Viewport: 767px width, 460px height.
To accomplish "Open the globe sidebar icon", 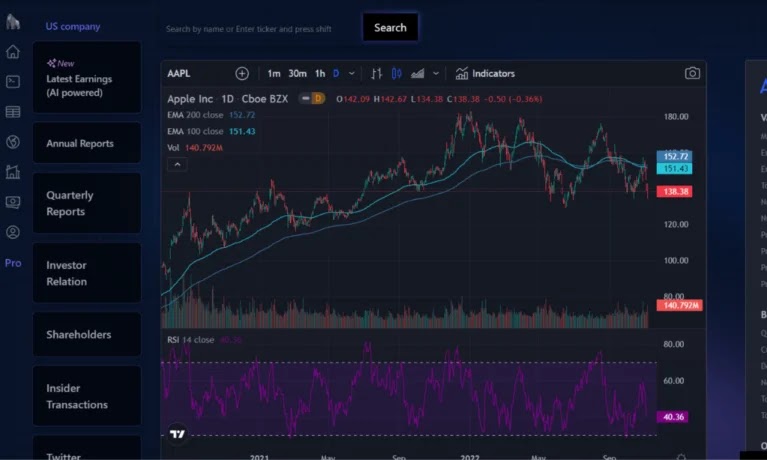I will (x=13, y=142).
